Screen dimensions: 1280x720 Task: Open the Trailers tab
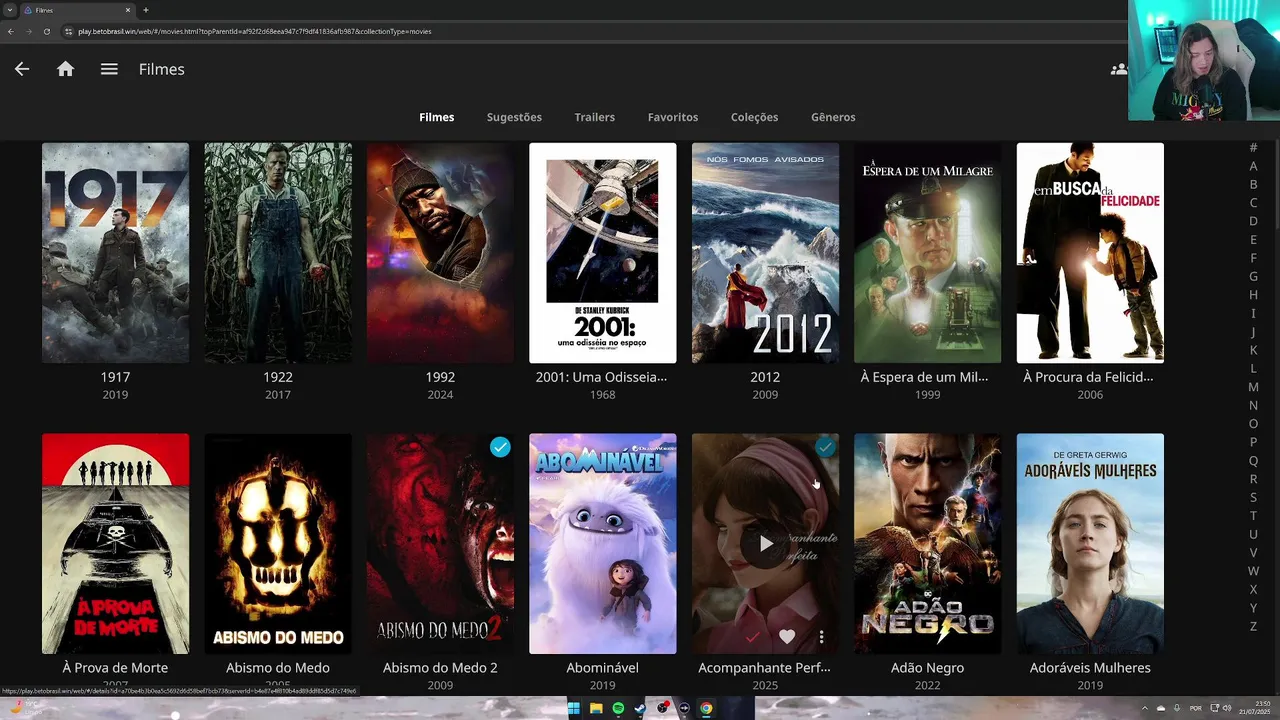pyautogui.click(x=595, y=117)
